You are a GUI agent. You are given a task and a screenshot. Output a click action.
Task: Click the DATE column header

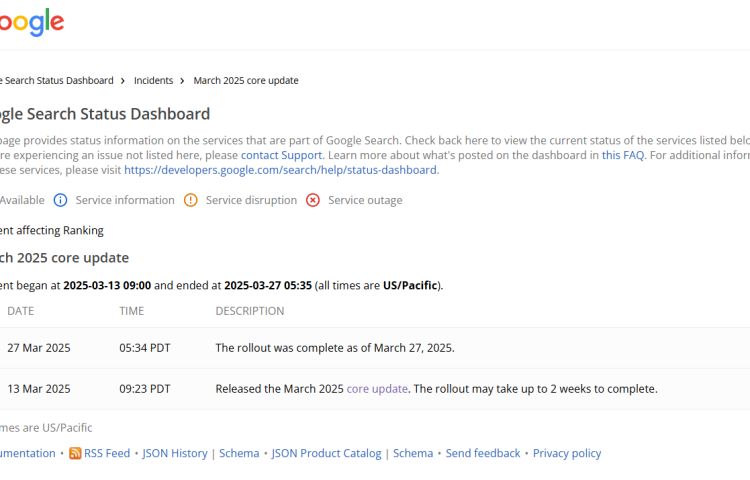click(21, 311)
